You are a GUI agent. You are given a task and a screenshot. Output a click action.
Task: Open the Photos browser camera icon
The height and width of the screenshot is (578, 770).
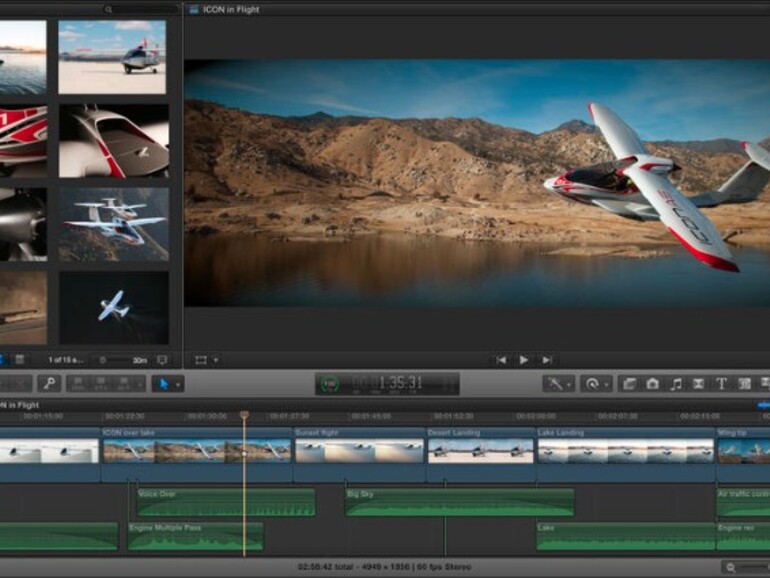(652, 384)
